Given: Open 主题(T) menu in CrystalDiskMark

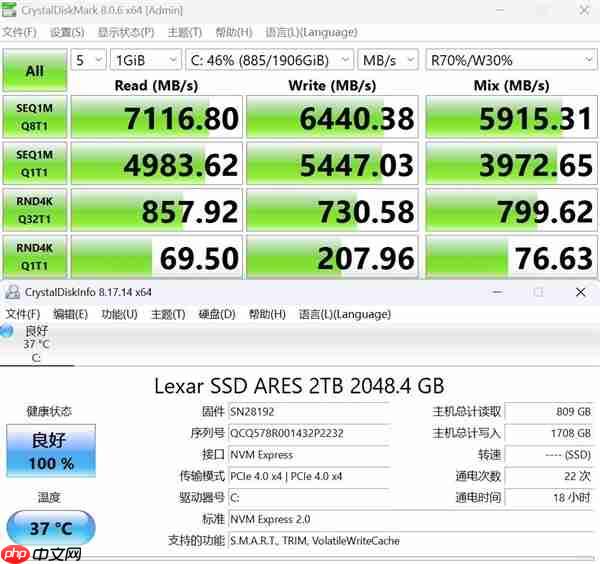Looking at the screenshot, I should coord(185,33).
